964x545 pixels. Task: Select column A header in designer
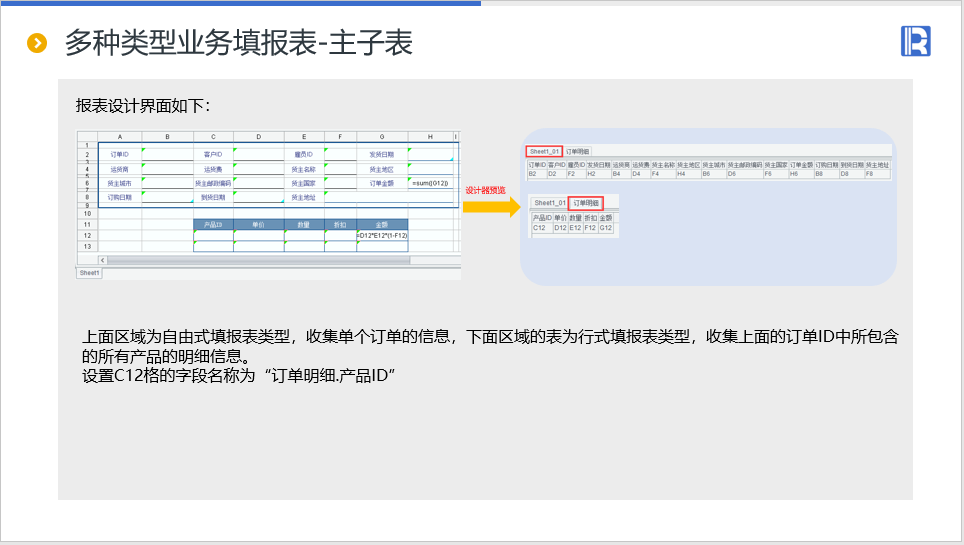(120, 137)
